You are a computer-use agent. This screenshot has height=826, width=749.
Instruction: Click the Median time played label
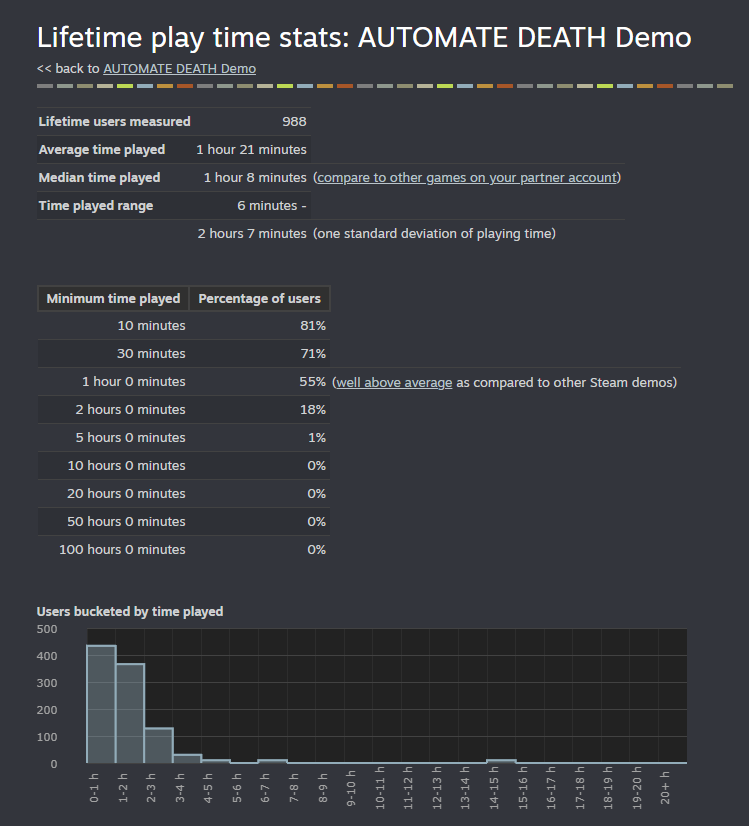point(99,178)
